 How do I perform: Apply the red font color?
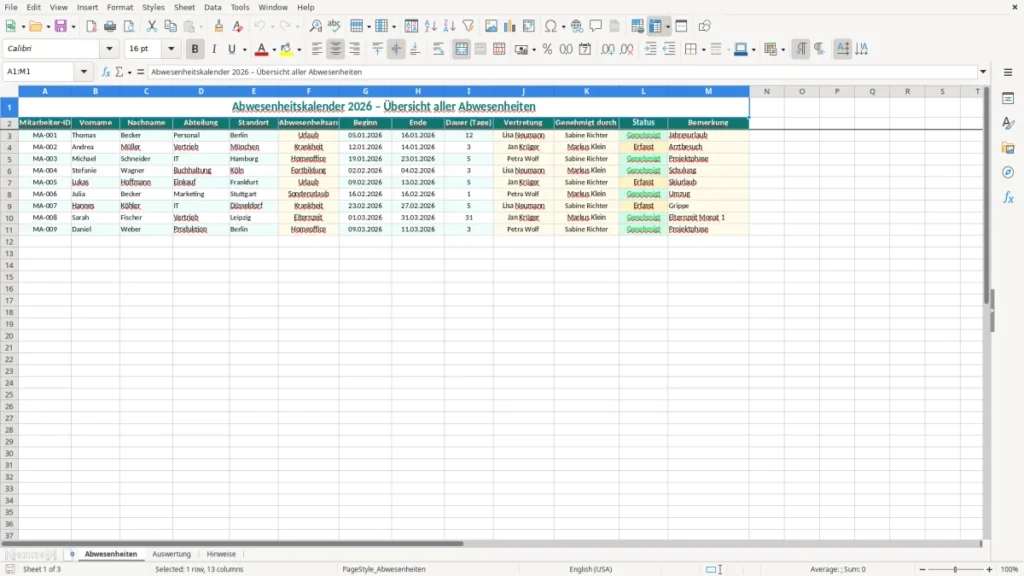(x=261, y=49)
